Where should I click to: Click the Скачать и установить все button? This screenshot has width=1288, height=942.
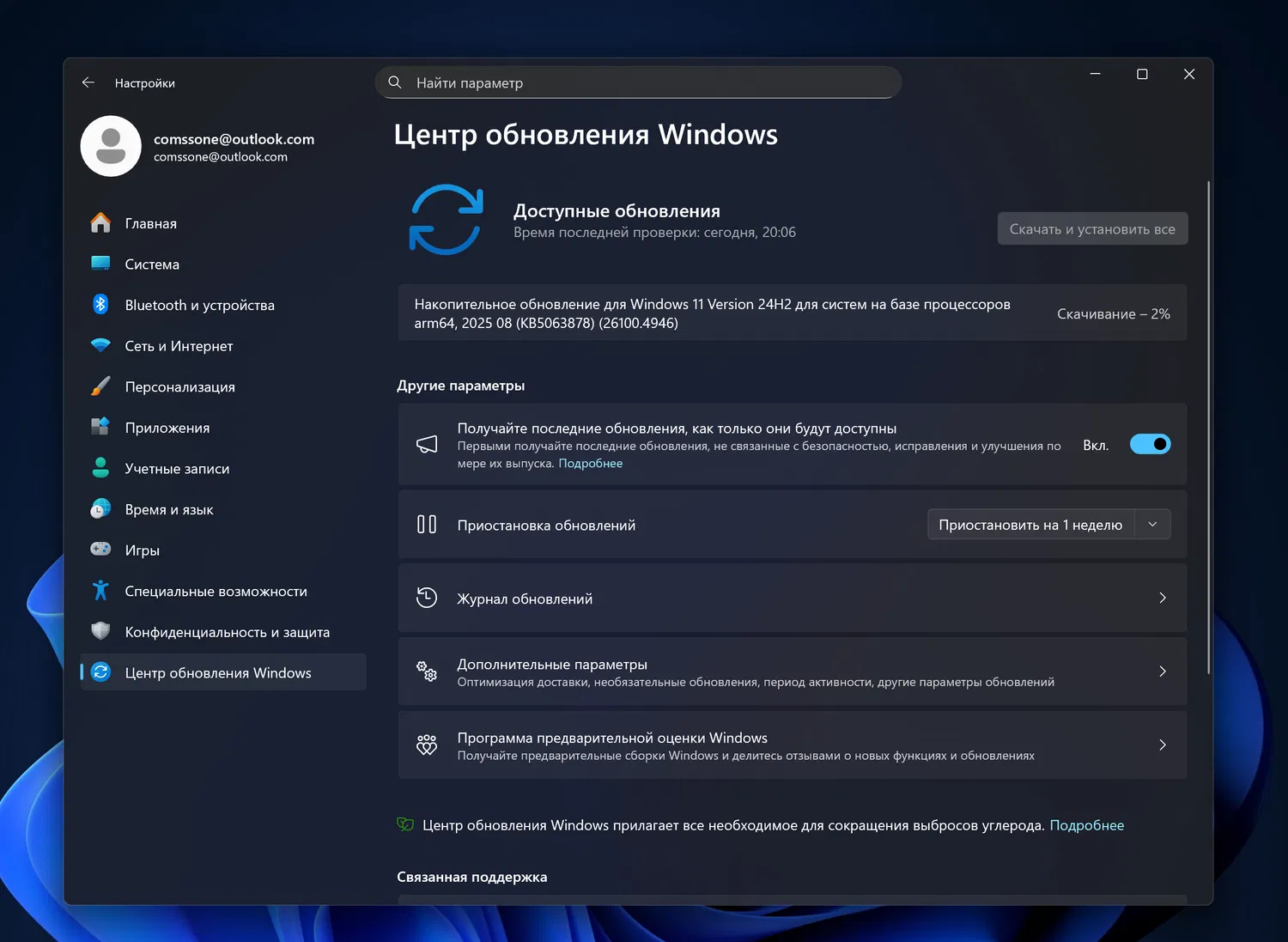tap(1092, 228)
